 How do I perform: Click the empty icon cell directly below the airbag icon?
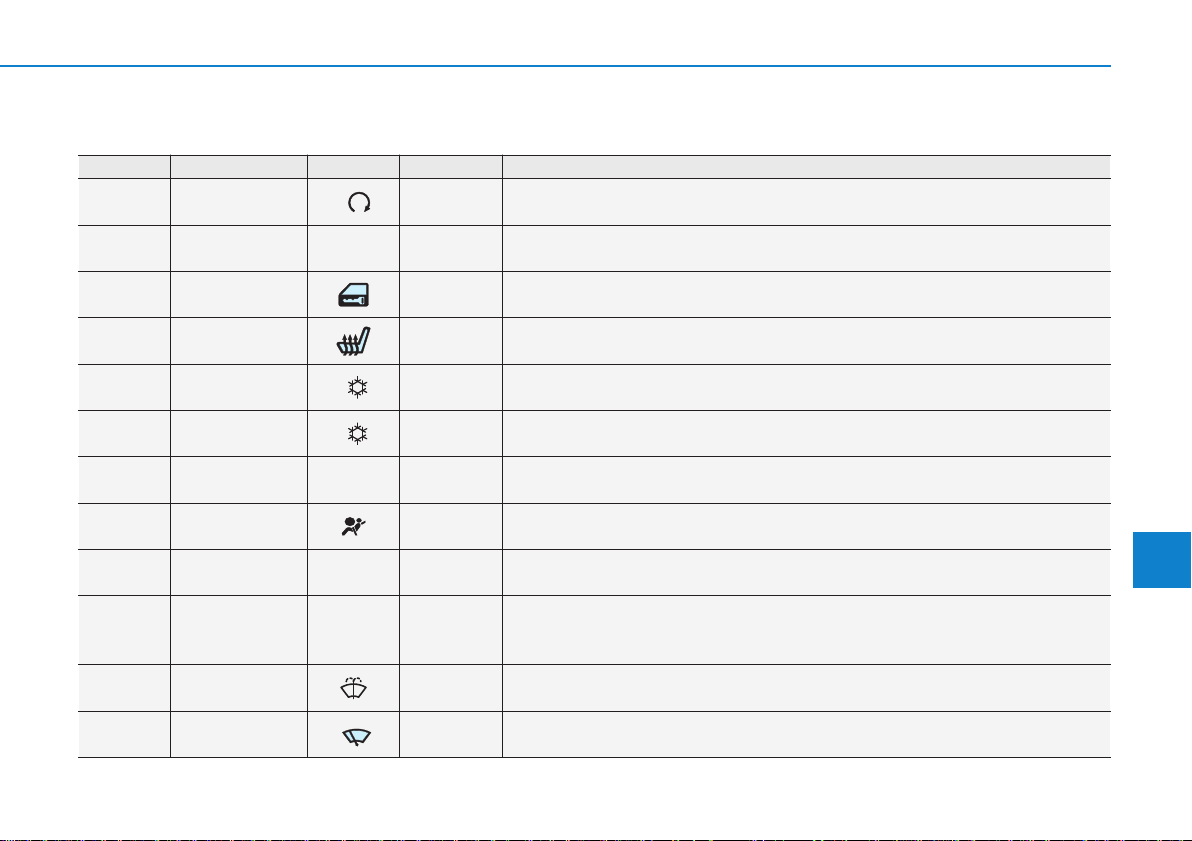click(x=353, y=573)
